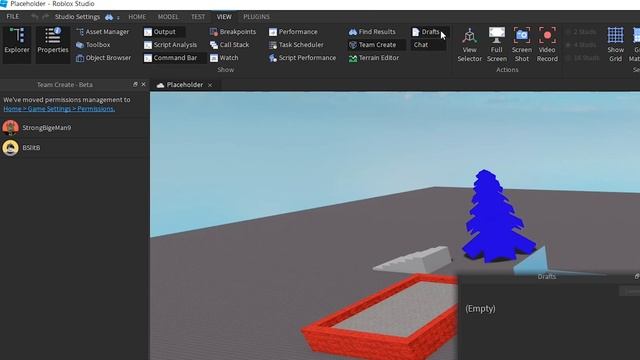The width and height of the screenshot is (640, 360).
Task: Open the Task Scheduler window
Action: point(296,45)
